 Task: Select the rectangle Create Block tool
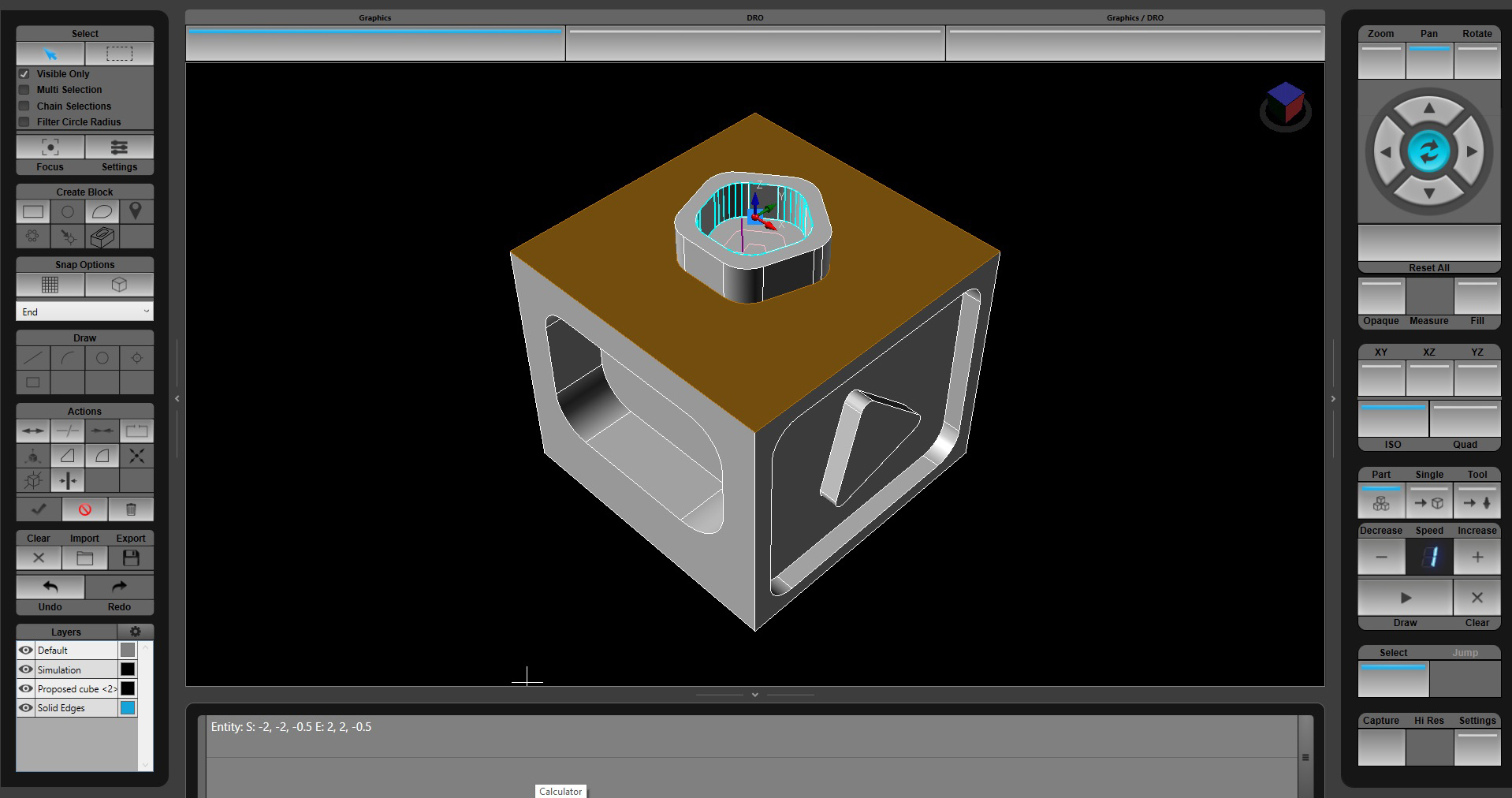[x=32, y=211]
